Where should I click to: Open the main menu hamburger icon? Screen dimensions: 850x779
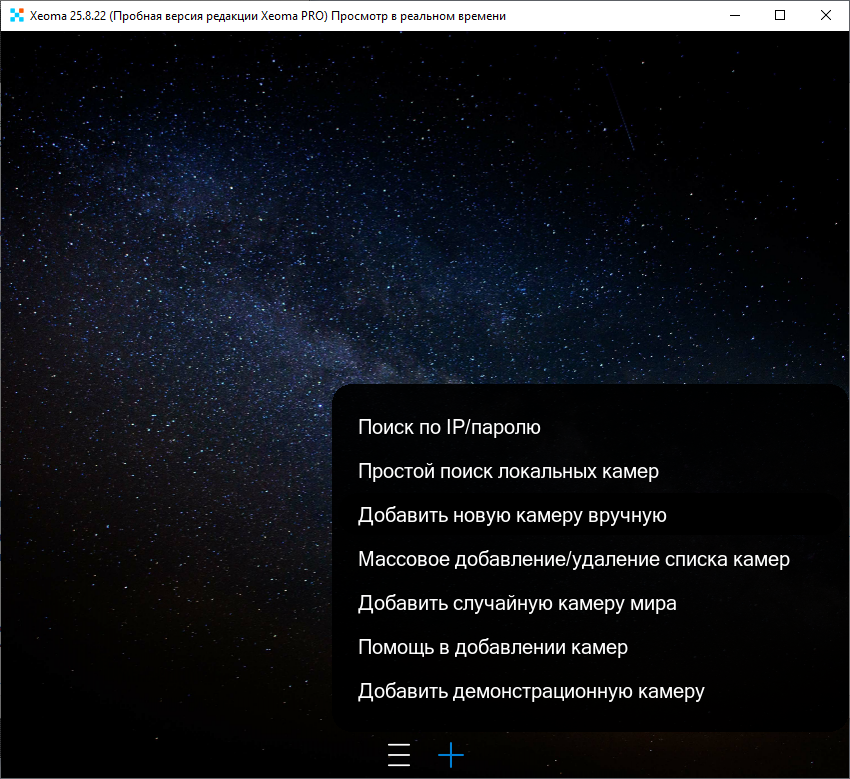coord(399,755)
